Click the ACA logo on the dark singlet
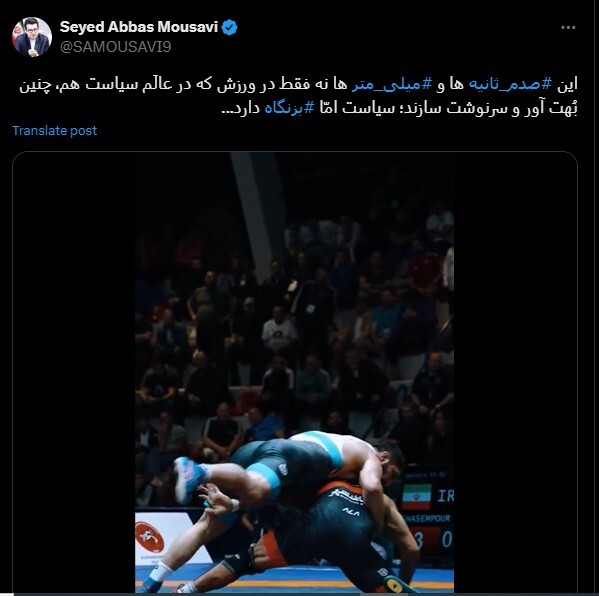 click(350, 511)
